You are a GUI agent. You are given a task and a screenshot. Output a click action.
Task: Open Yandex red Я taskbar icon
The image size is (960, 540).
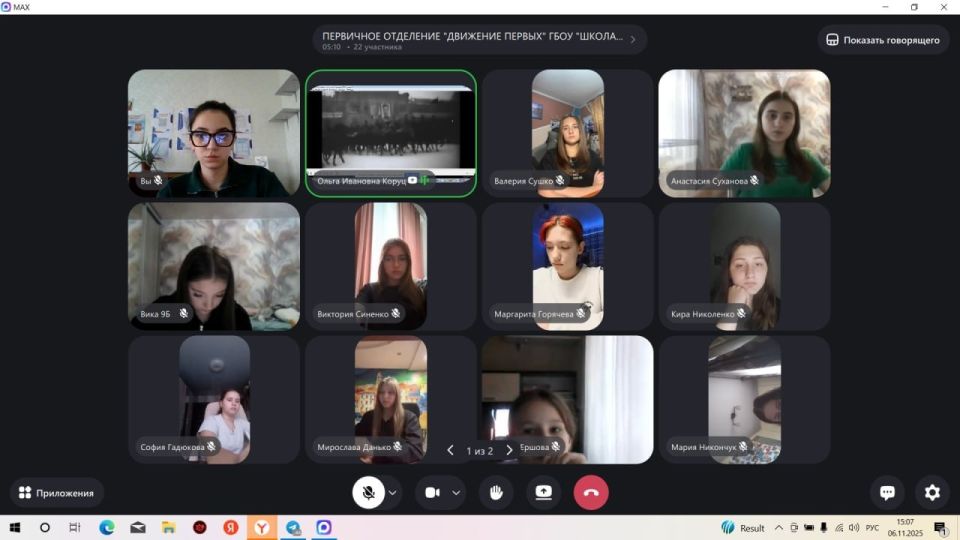click(x=231, y=527)
